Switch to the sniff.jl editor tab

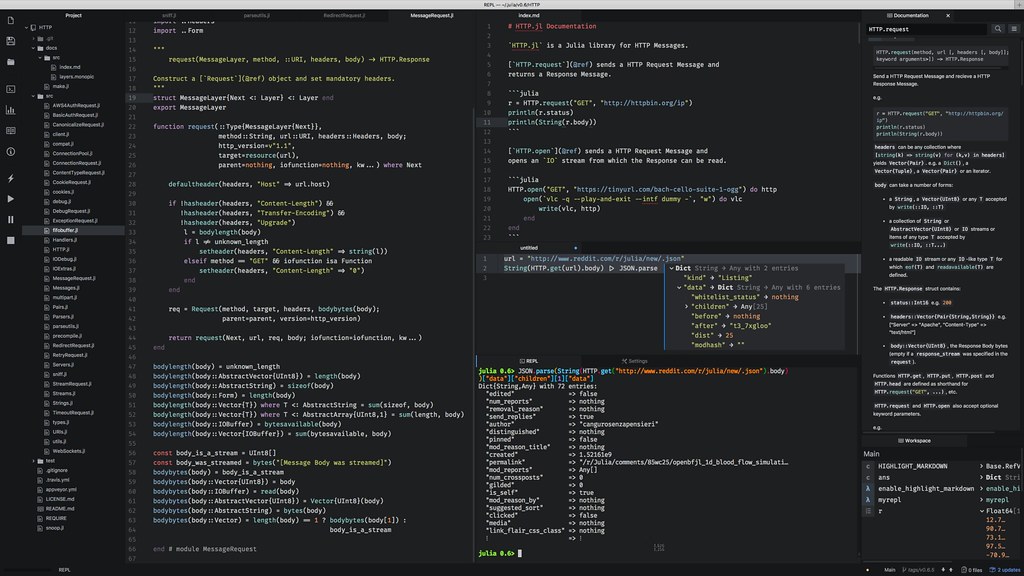coord(169,15)
